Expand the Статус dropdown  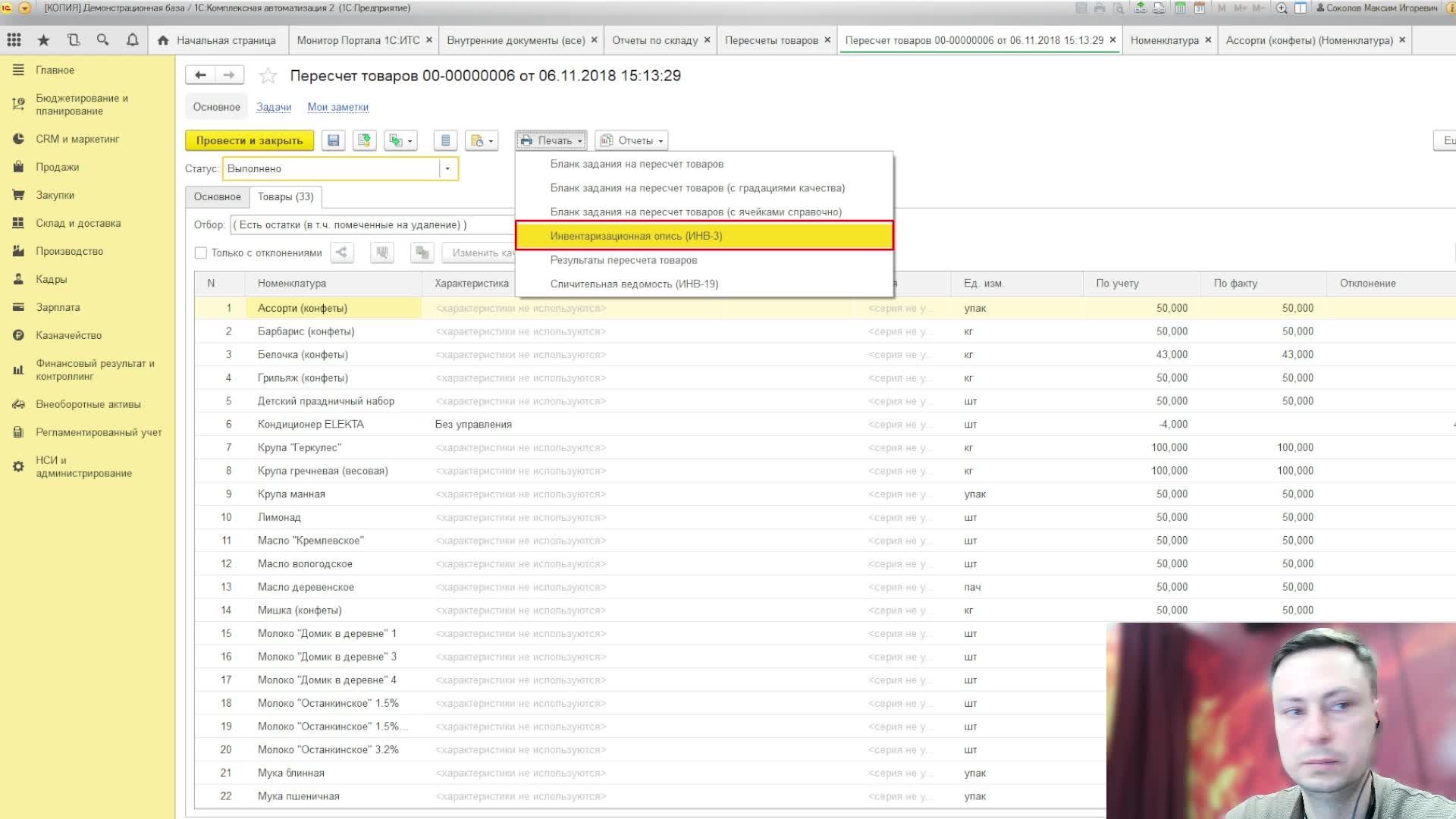tap(447, 168)
